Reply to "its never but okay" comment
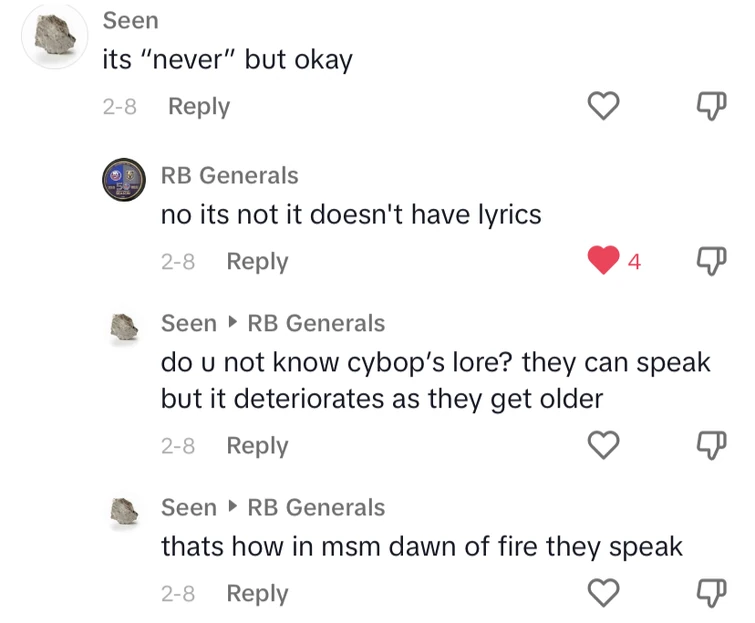Viewport: 755px width, 623px height. tap(198, 106)
